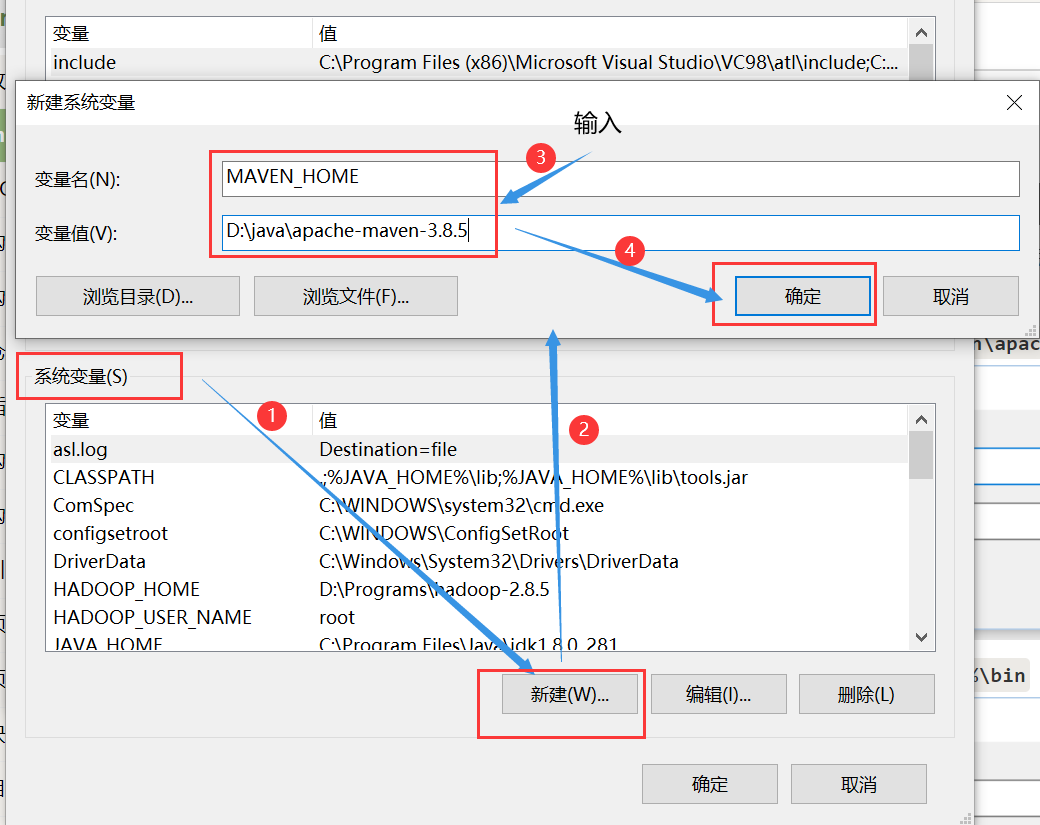Click the system variables scrollbar thumb
Image resolution: width=1040 pixels, height=825 pixels.
click(x=921, y=455)
